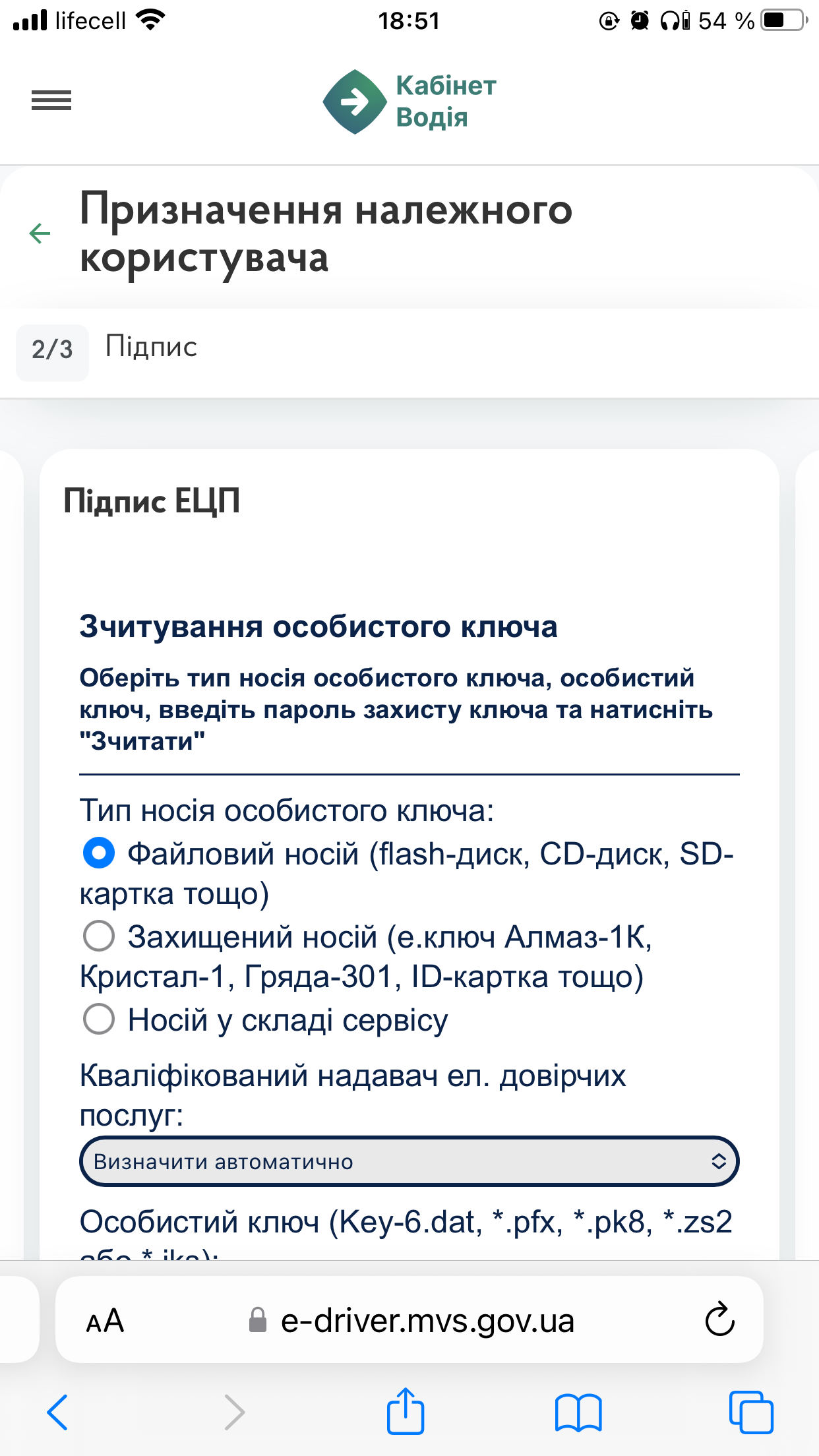Navigate back in Safari history

click(x=57, y=1412)
